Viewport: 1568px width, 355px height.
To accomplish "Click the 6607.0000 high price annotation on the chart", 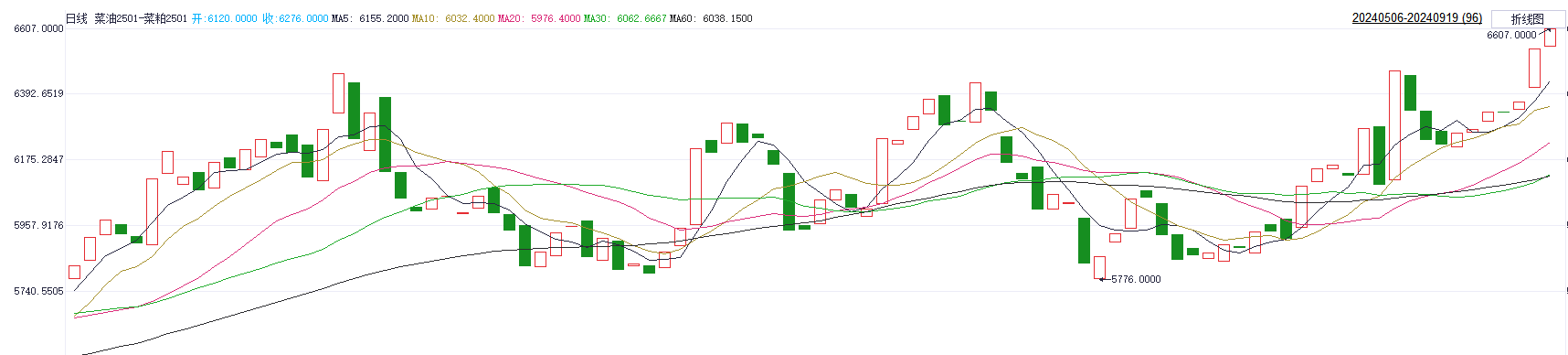I will pos(1511,35).
